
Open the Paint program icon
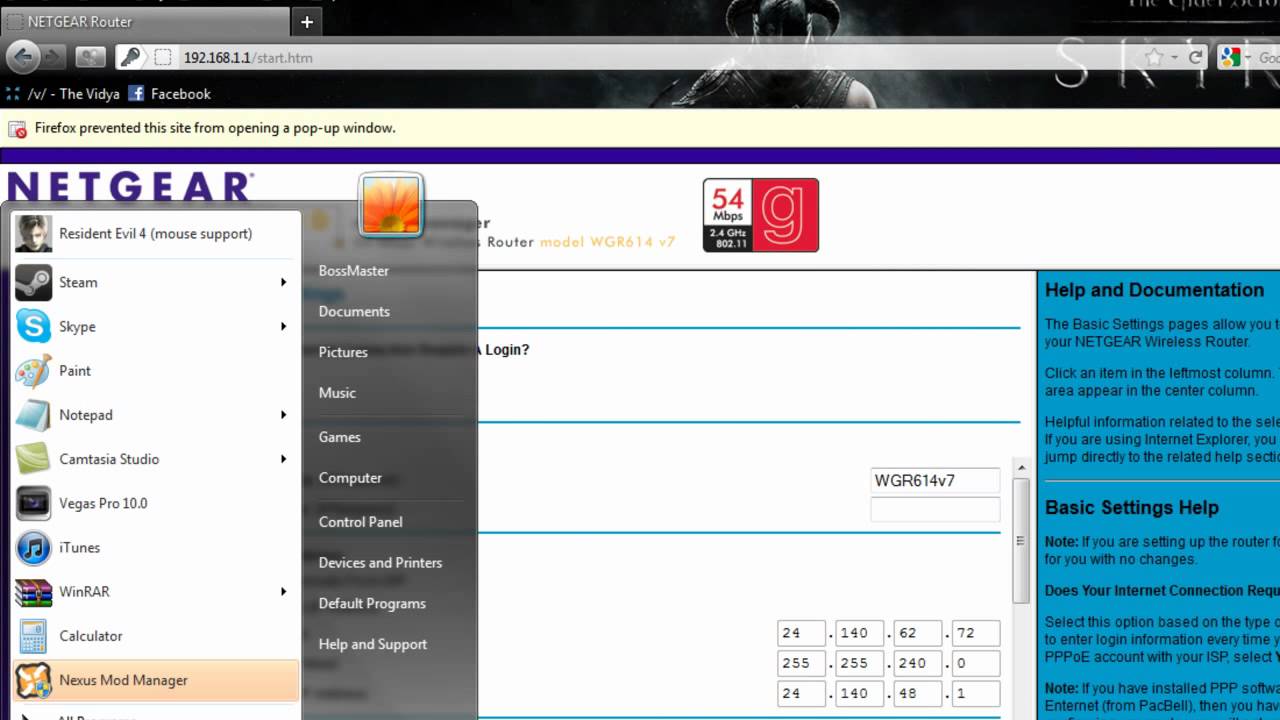tap(33, 371)
